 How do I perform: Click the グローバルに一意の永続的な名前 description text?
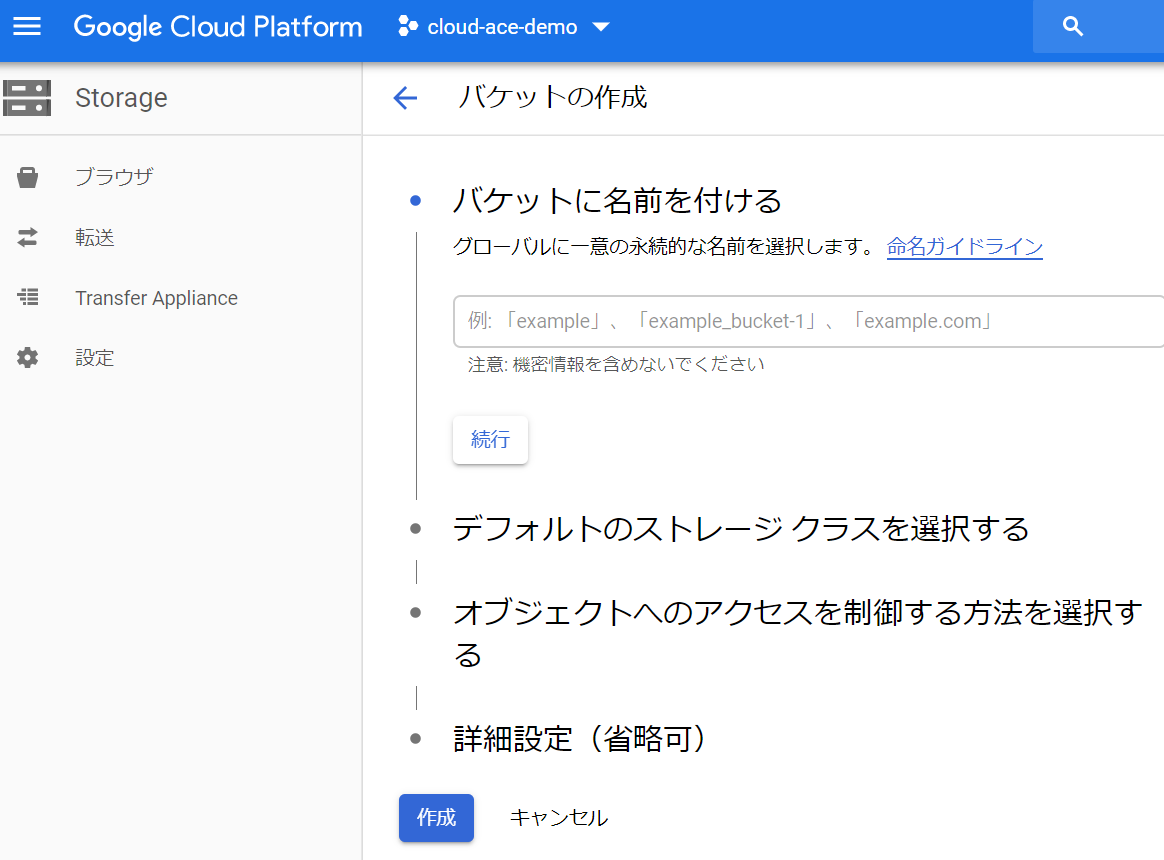(x=665, y=247)
